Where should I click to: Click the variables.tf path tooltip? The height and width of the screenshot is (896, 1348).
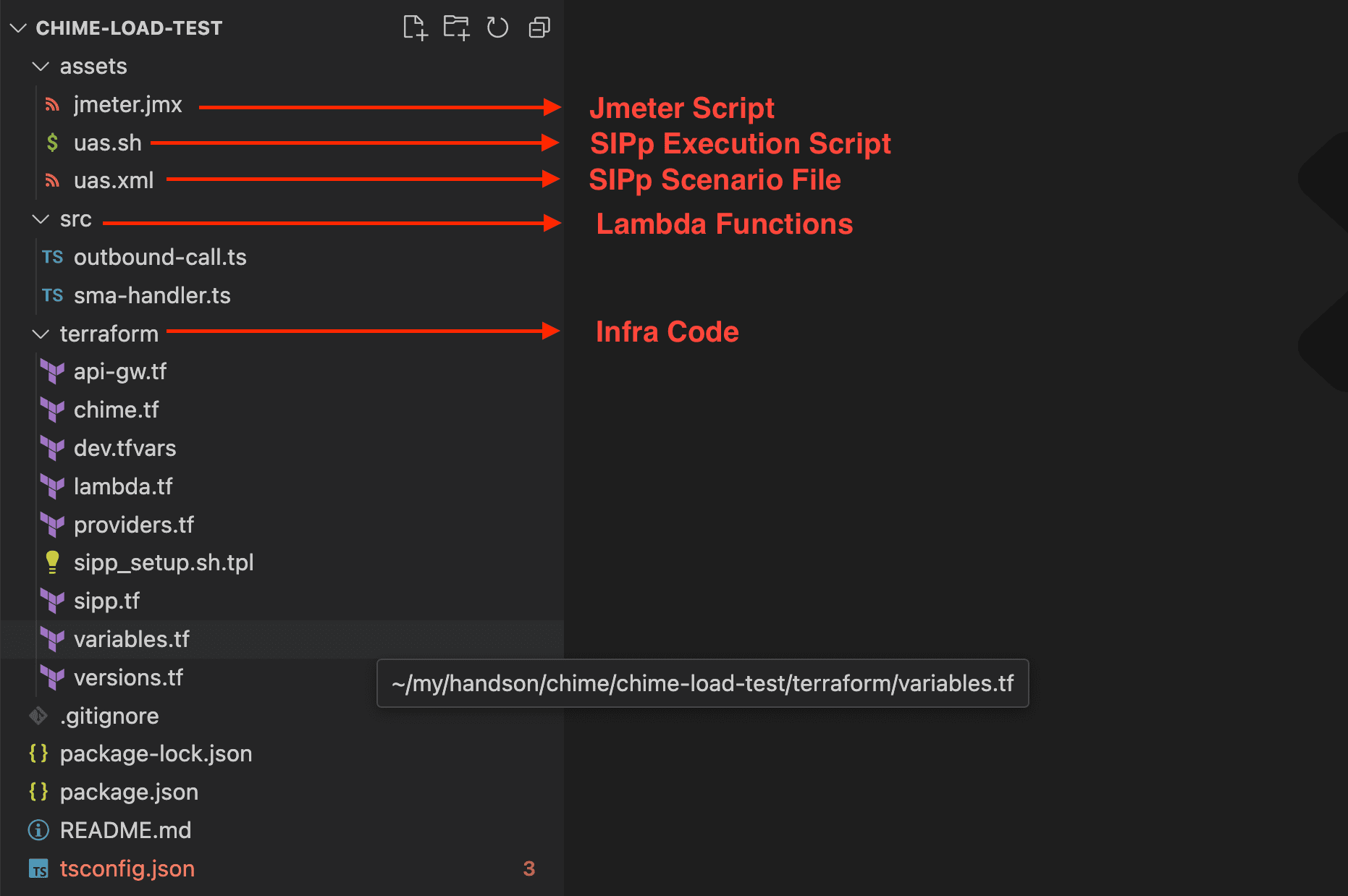tap(703, 683)
